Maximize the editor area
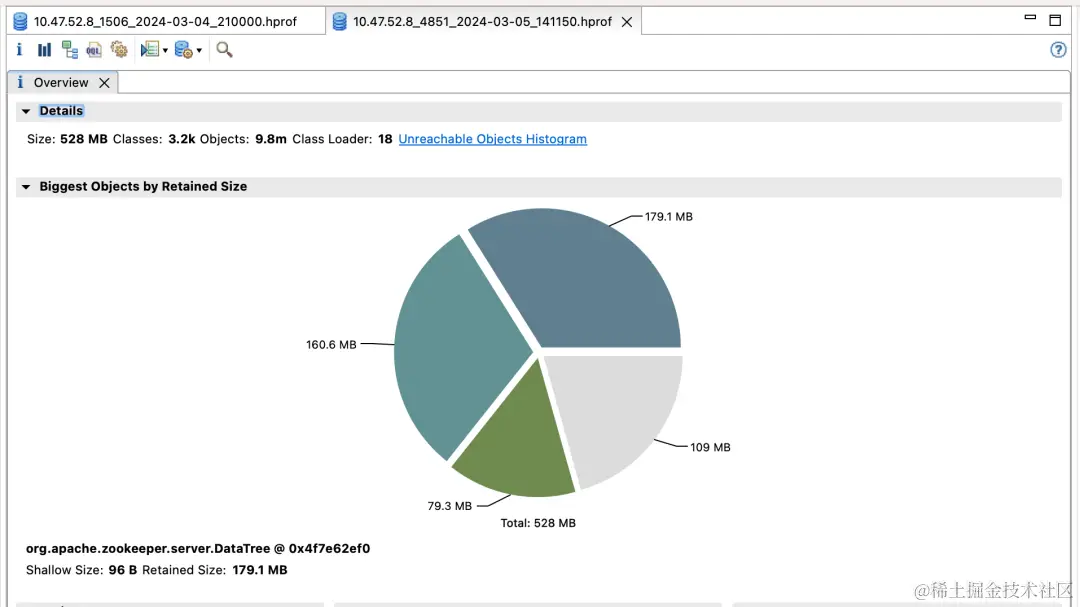 1055,20
